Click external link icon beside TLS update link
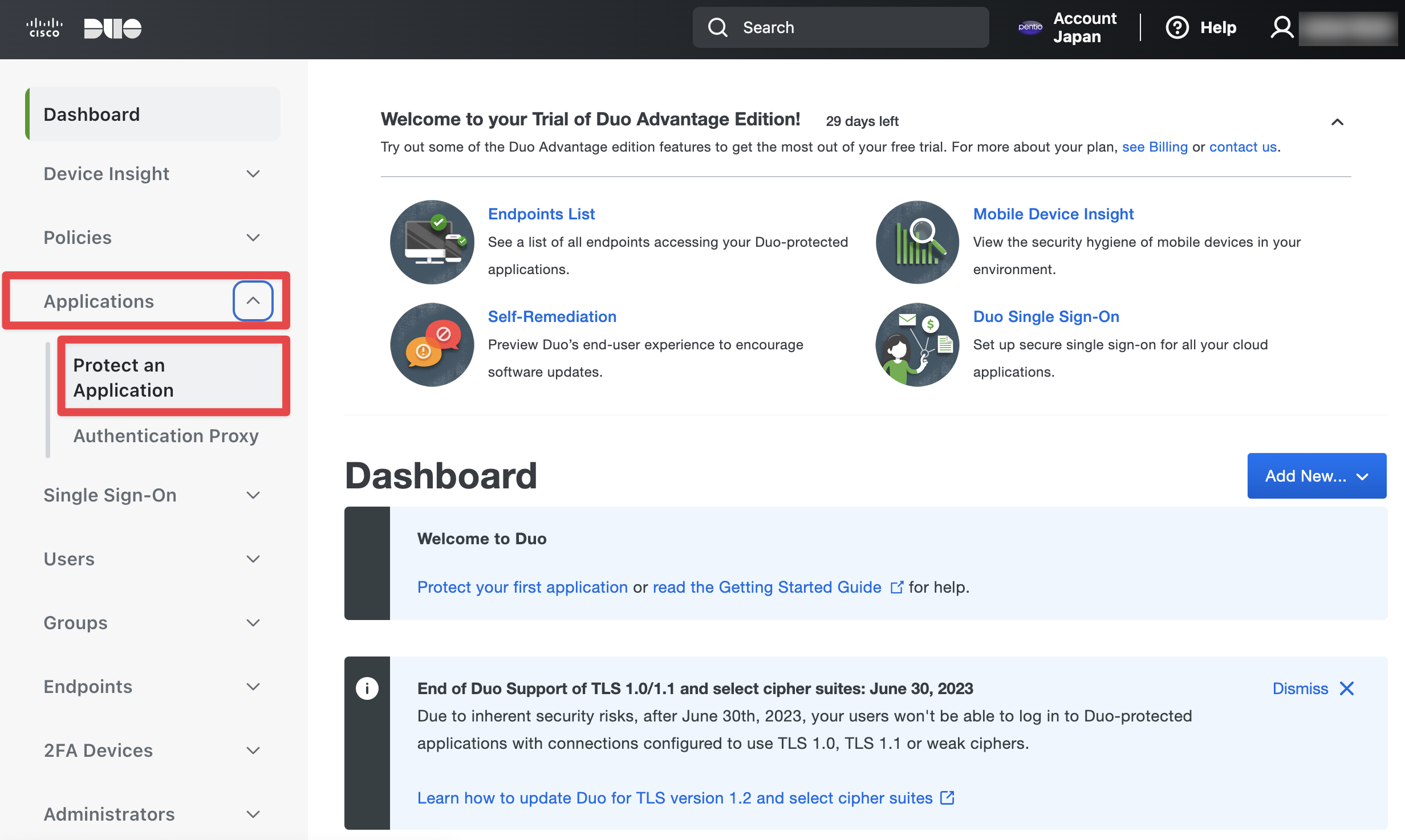This screenshot has height=840, width=1405. pyautogui.click(x=947, y=797)
